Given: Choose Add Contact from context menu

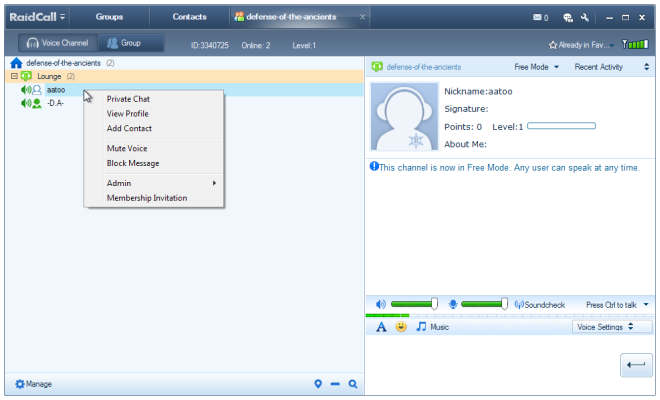Looking at the screenshot, I should tap(129, 128).
